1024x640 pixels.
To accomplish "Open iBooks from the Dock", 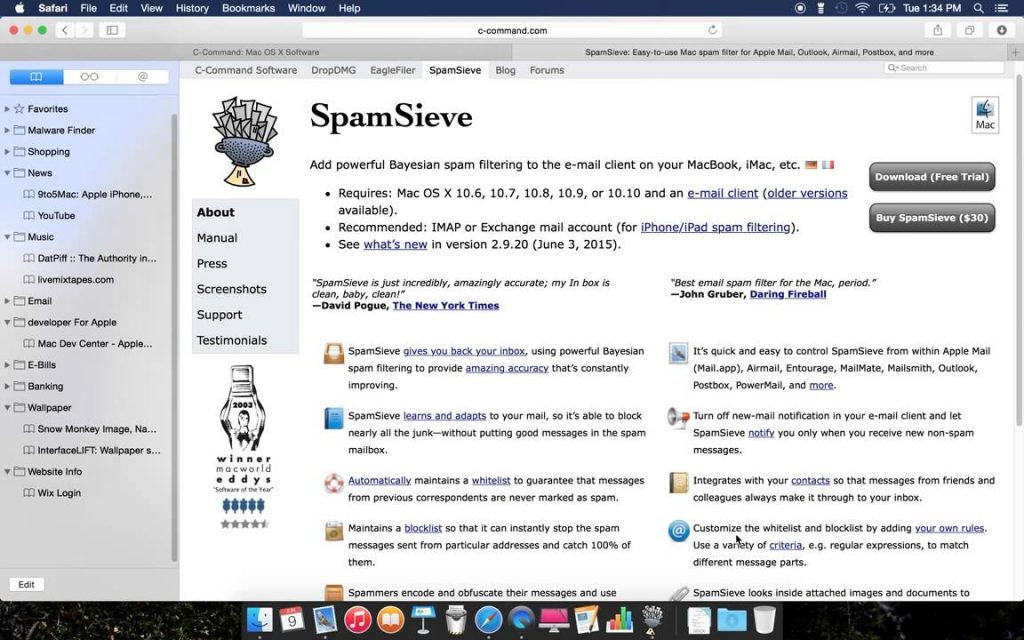I will tap(390, 619).
